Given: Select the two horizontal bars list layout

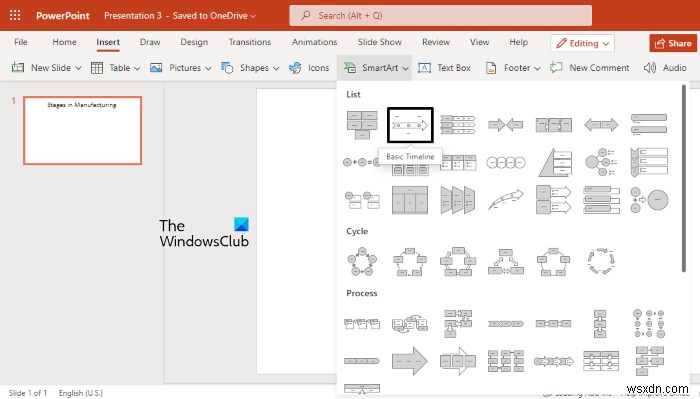Looking at the screenshot, I should click(x=649, y=125).
